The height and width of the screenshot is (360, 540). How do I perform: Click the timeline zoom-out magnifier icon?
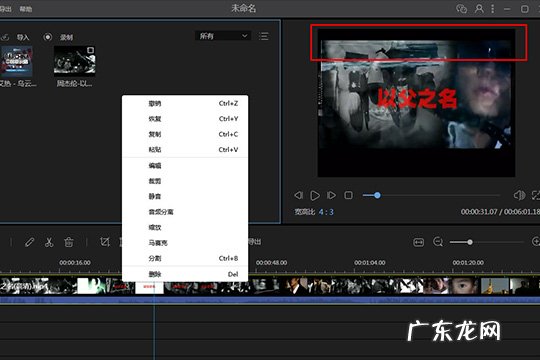point(438,242)
